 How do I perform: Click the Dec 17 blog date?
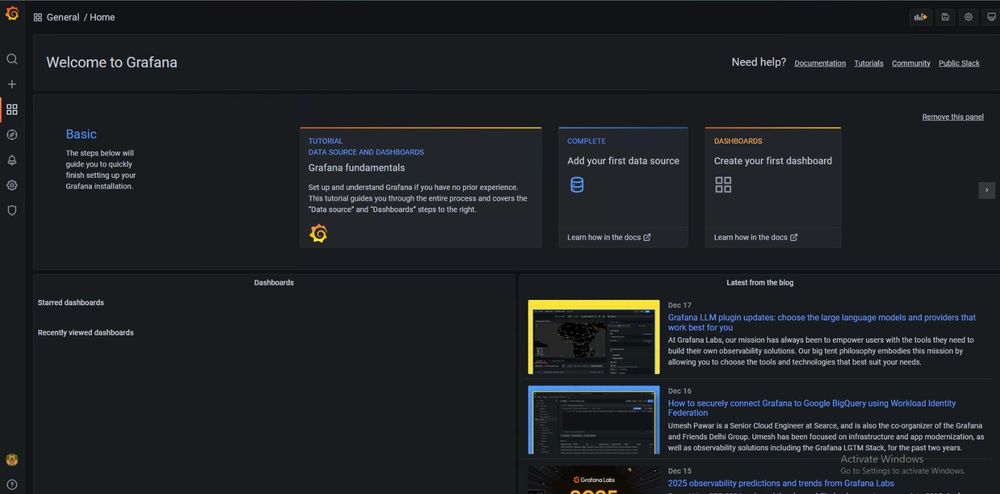pos(679,305)
